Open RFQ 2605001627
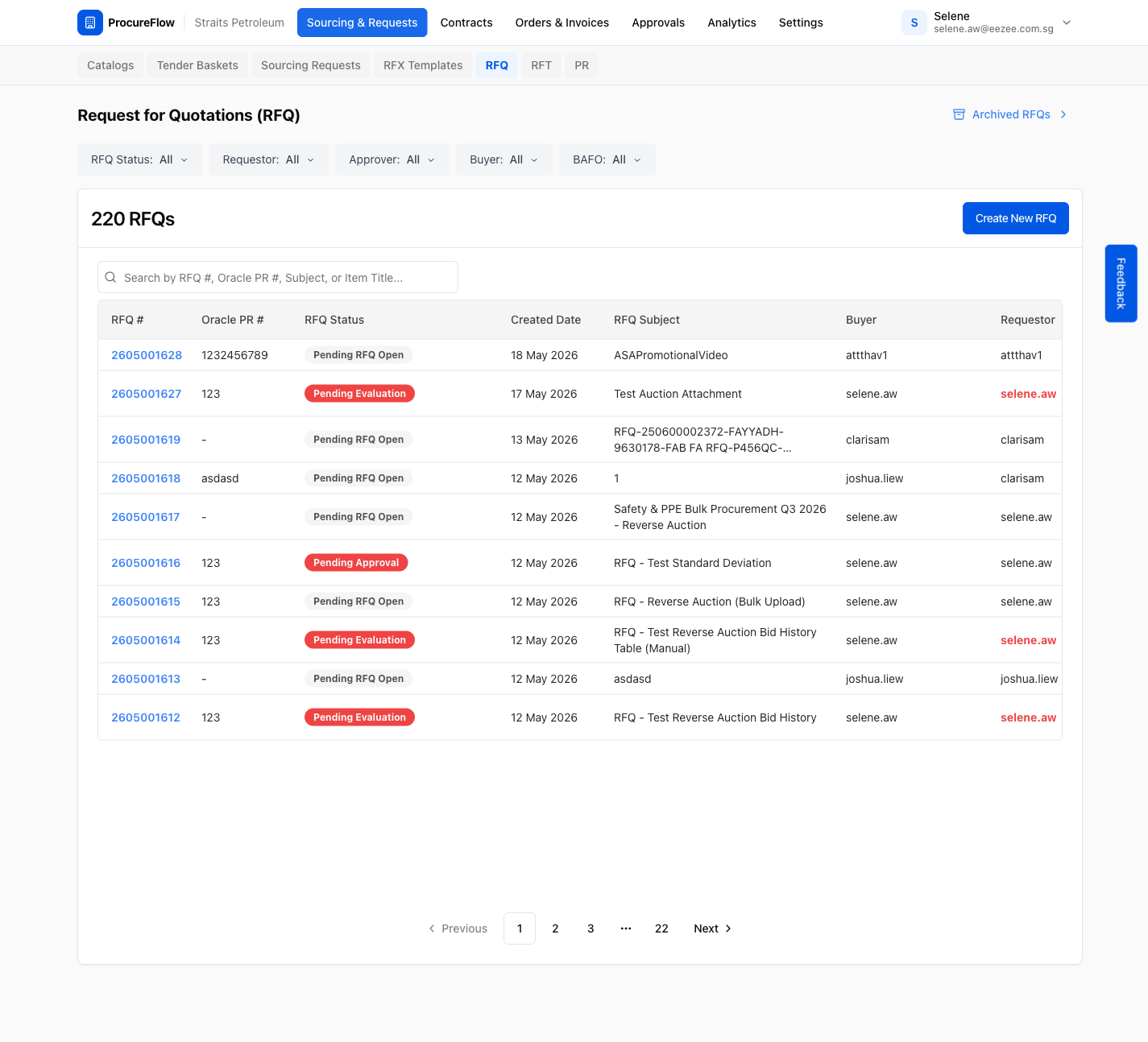This screenshot has height=1042, width=1148. point(147,394)
